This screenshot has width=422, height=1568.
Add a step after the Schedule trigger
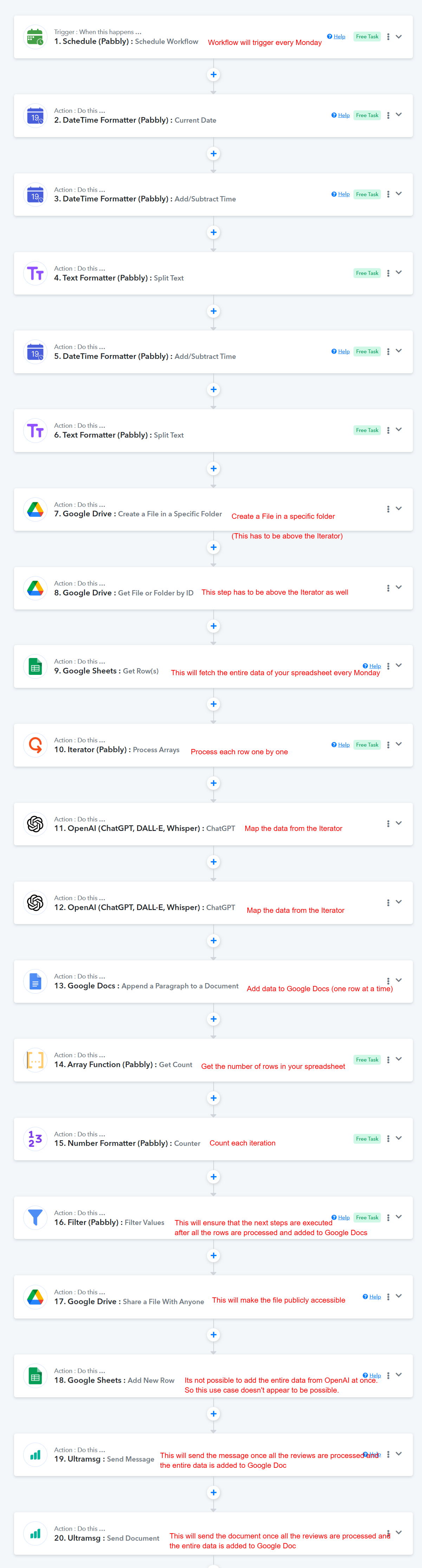(213, 75)
